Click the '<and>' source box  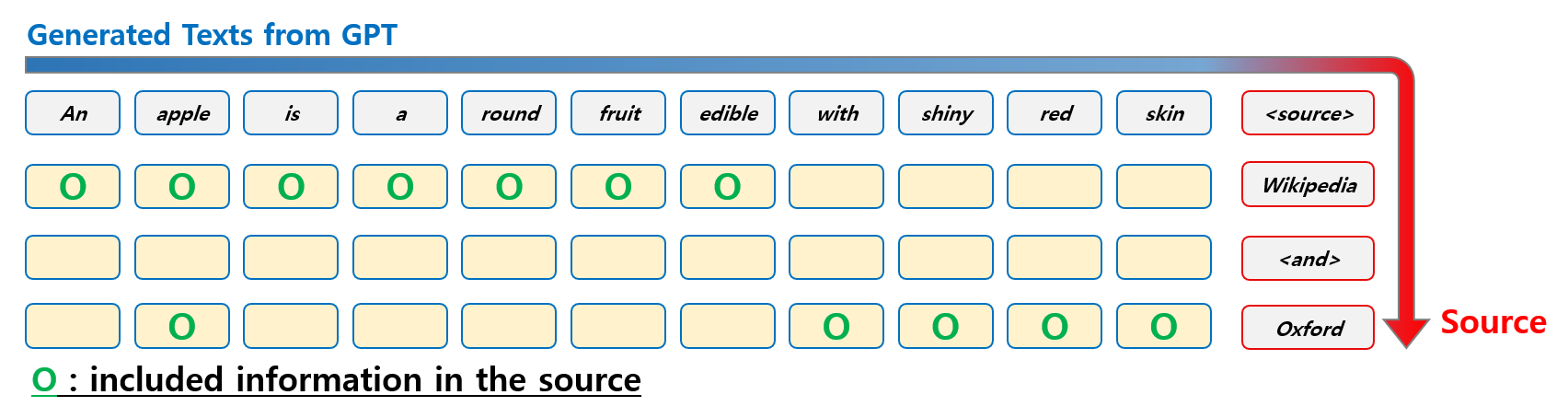(1308, 258)
